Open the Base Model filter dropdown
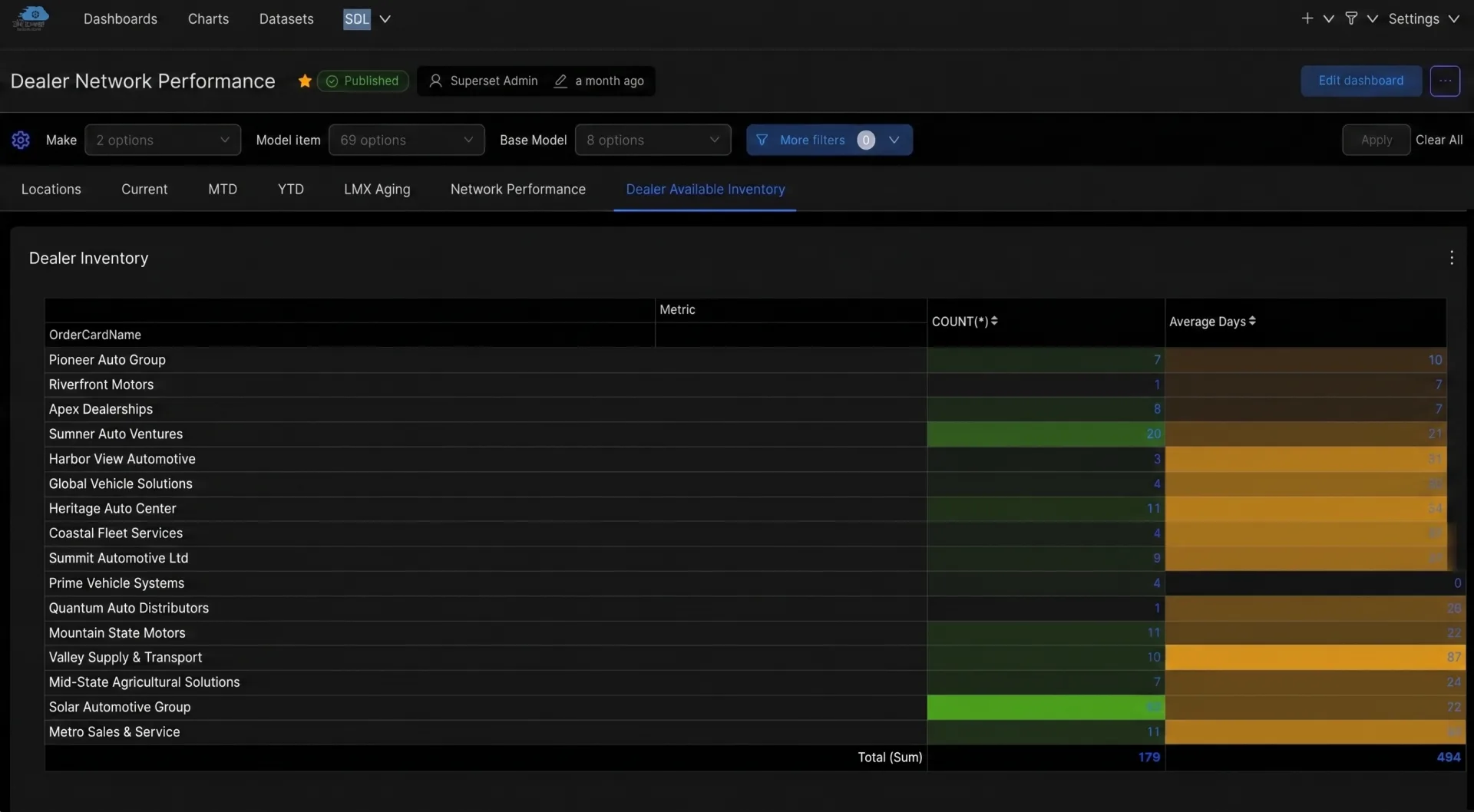This screenshot has width=1474, height=812. tap(653, 140)
